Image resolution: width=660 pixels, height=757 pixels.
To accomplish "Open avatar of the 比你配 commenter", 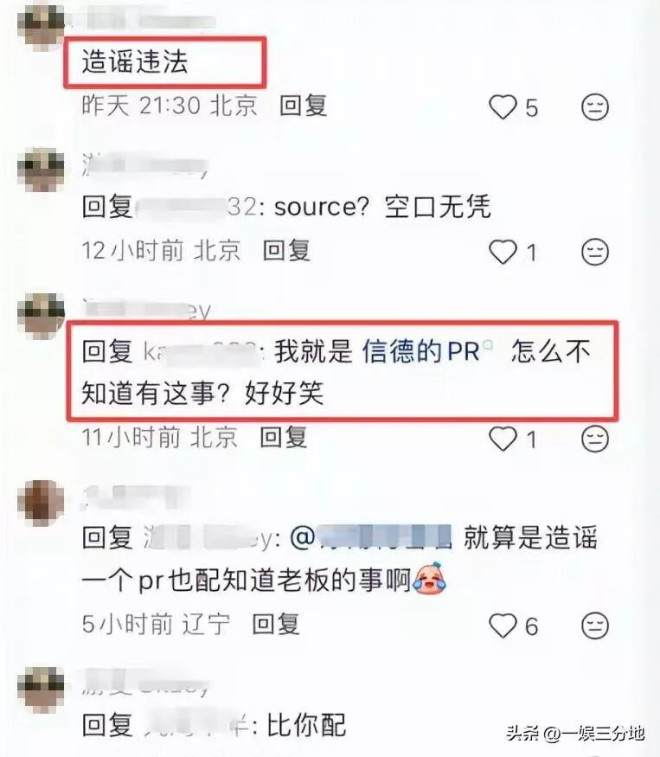I will 41,690.
